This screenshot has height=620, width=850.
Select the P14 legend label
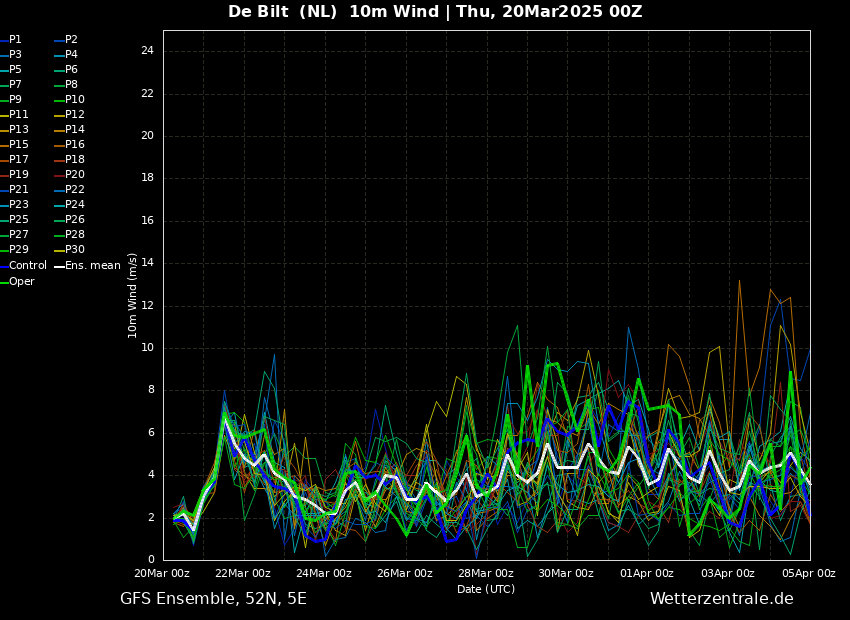(69, 130)
